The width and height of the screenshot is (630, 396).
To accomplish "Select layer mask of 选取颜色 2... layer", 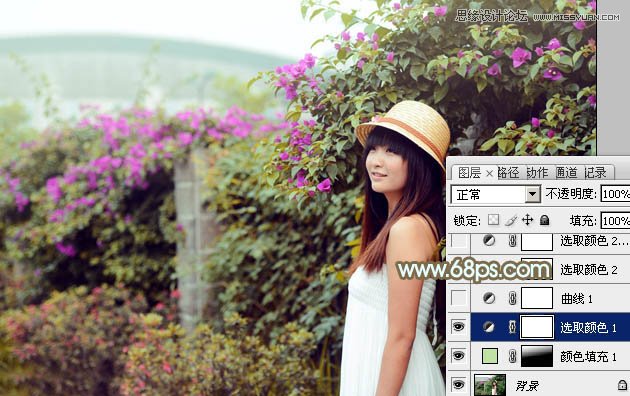I will click(x=537, y=242).
